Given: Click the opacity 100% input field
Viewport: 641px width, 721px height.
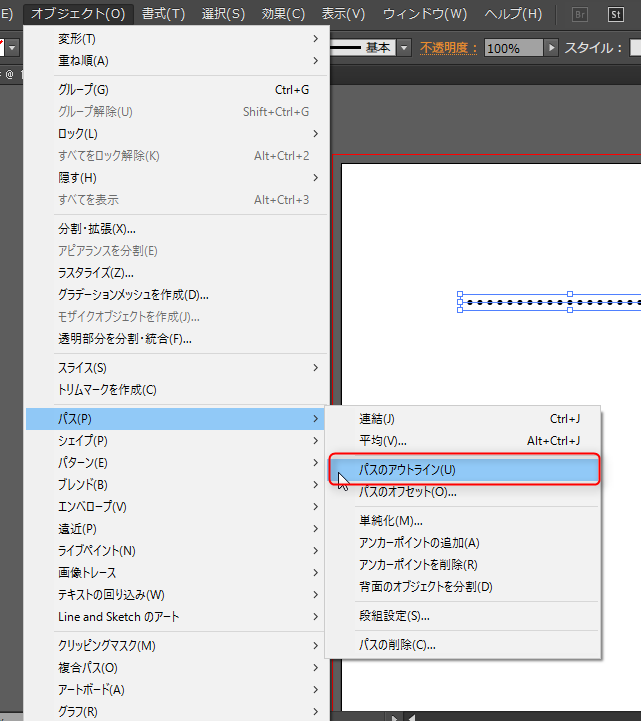Looking at the screenshot, I should tap(514, 48).
